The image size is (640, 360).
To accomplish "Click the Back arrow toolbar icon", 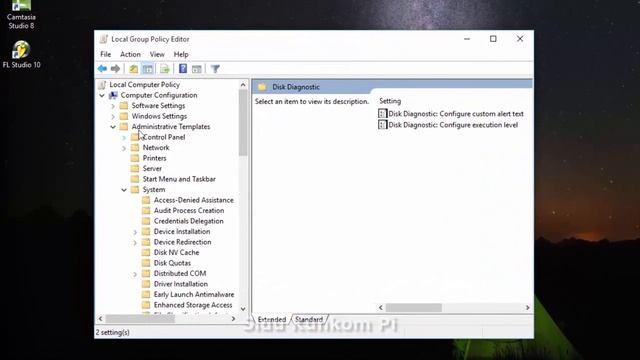I will tap(102, 69).
